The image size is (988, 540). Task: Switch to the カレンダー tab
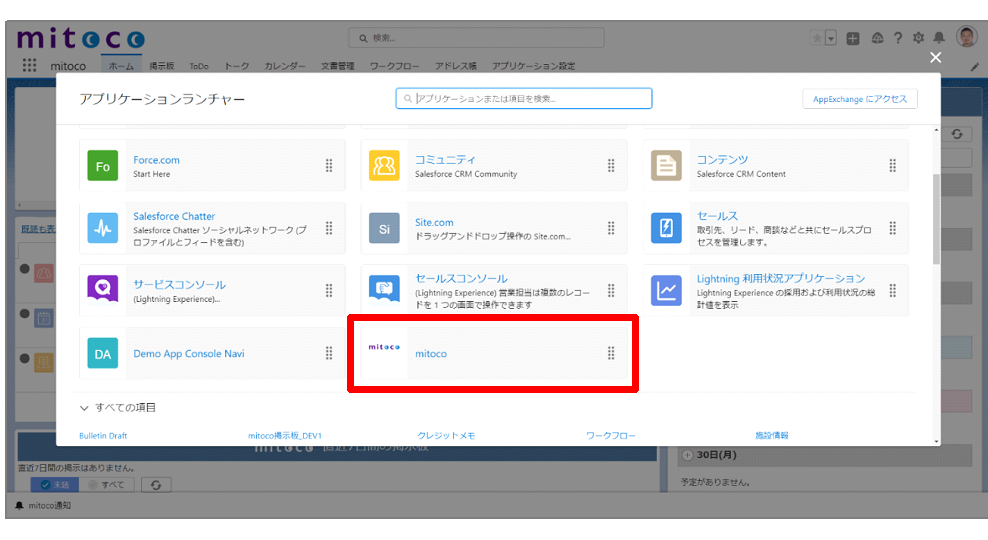(285, 66)
